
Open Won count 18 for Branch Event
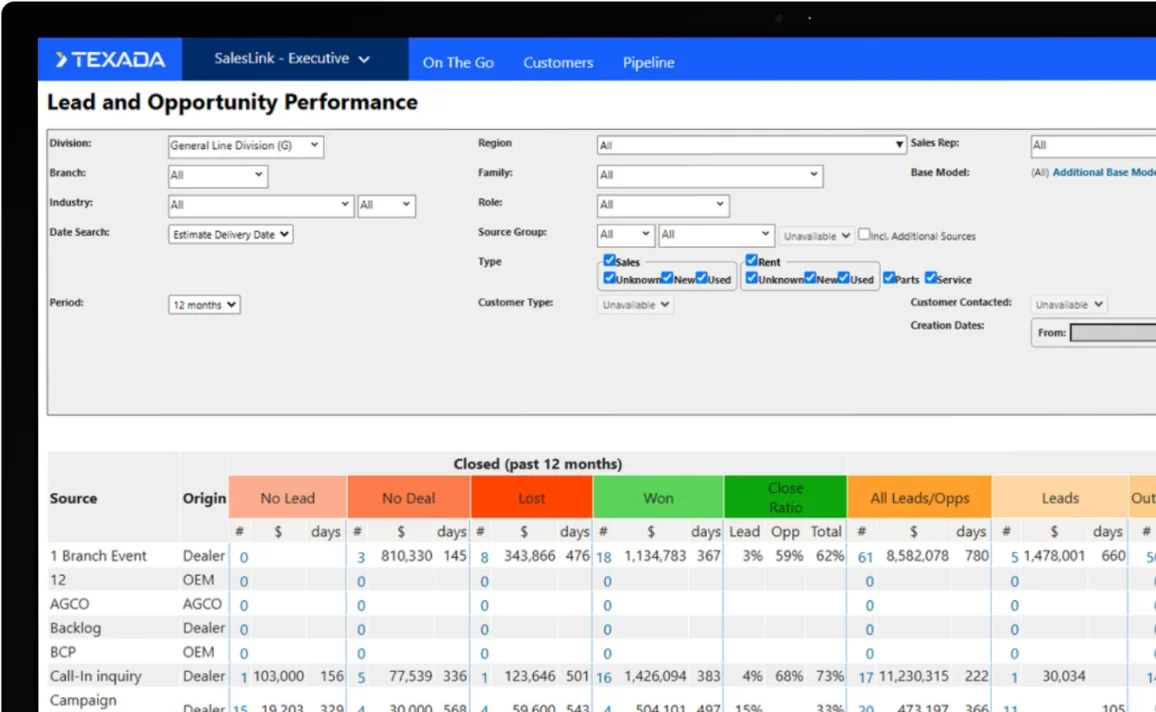[604, 557]
